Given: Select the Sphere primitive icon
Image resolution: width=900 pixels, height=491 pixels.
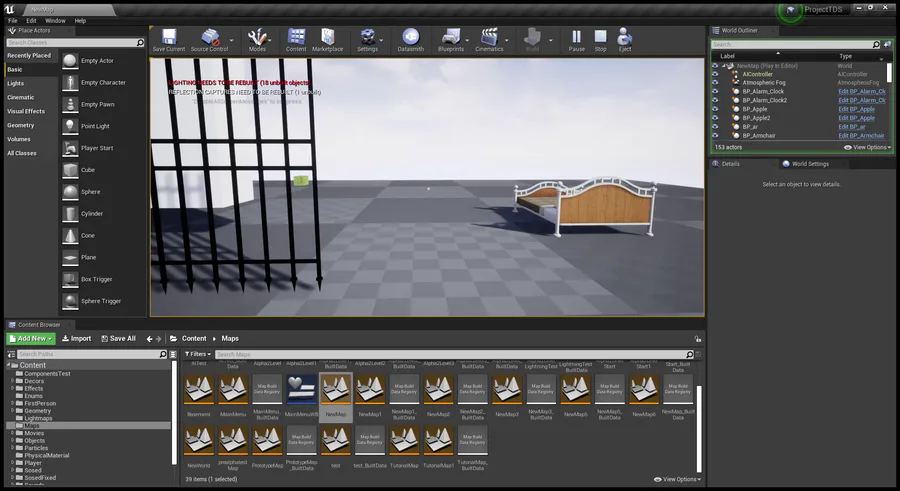Looking at the screenshot, I should click(70, 192).
